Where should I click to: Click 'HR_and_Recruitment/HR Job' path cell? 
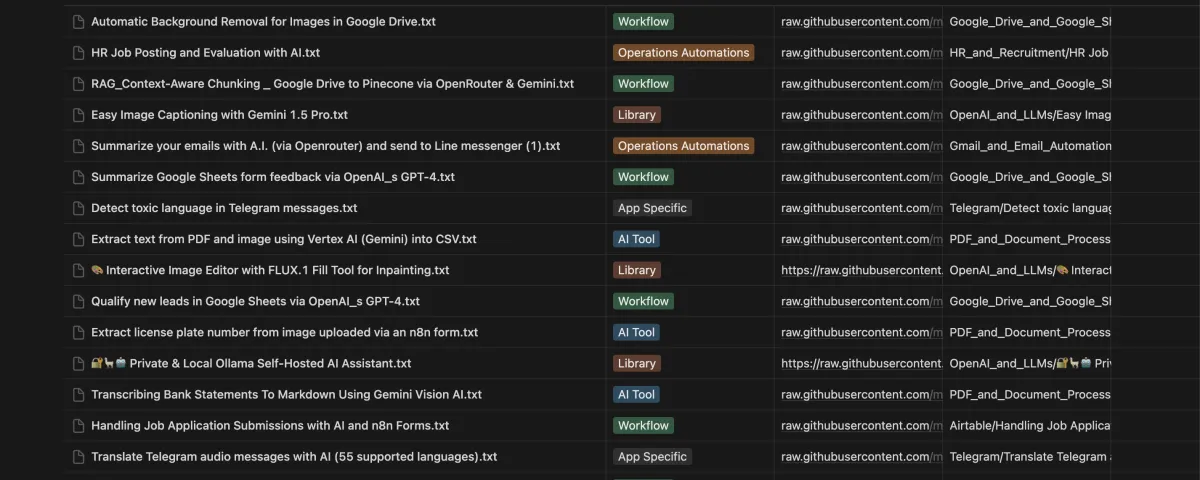coord(1029,52)
